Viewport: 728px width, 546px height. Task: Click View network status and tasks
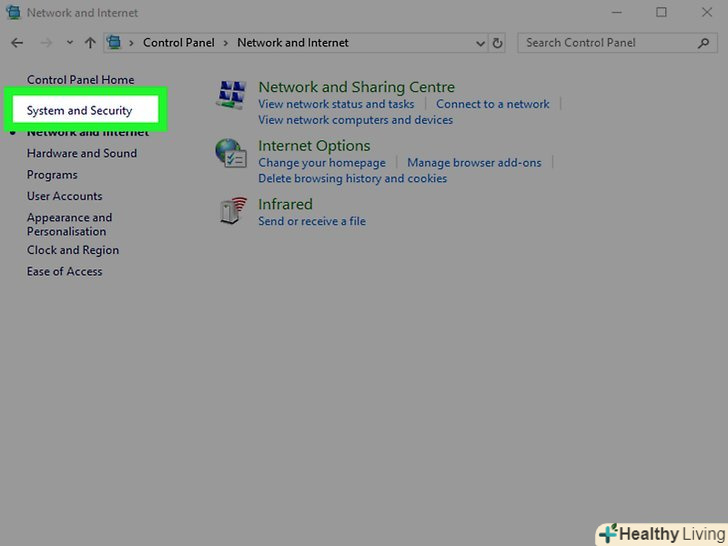pos(336,104)
